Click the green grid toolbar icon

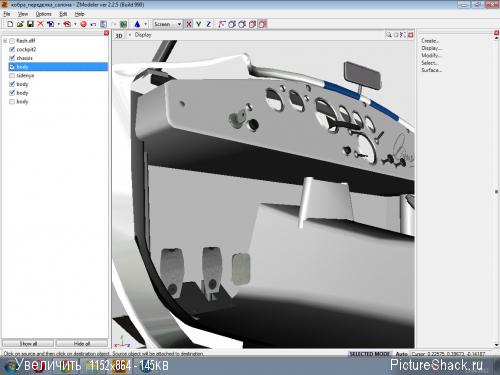coord(123,24)
